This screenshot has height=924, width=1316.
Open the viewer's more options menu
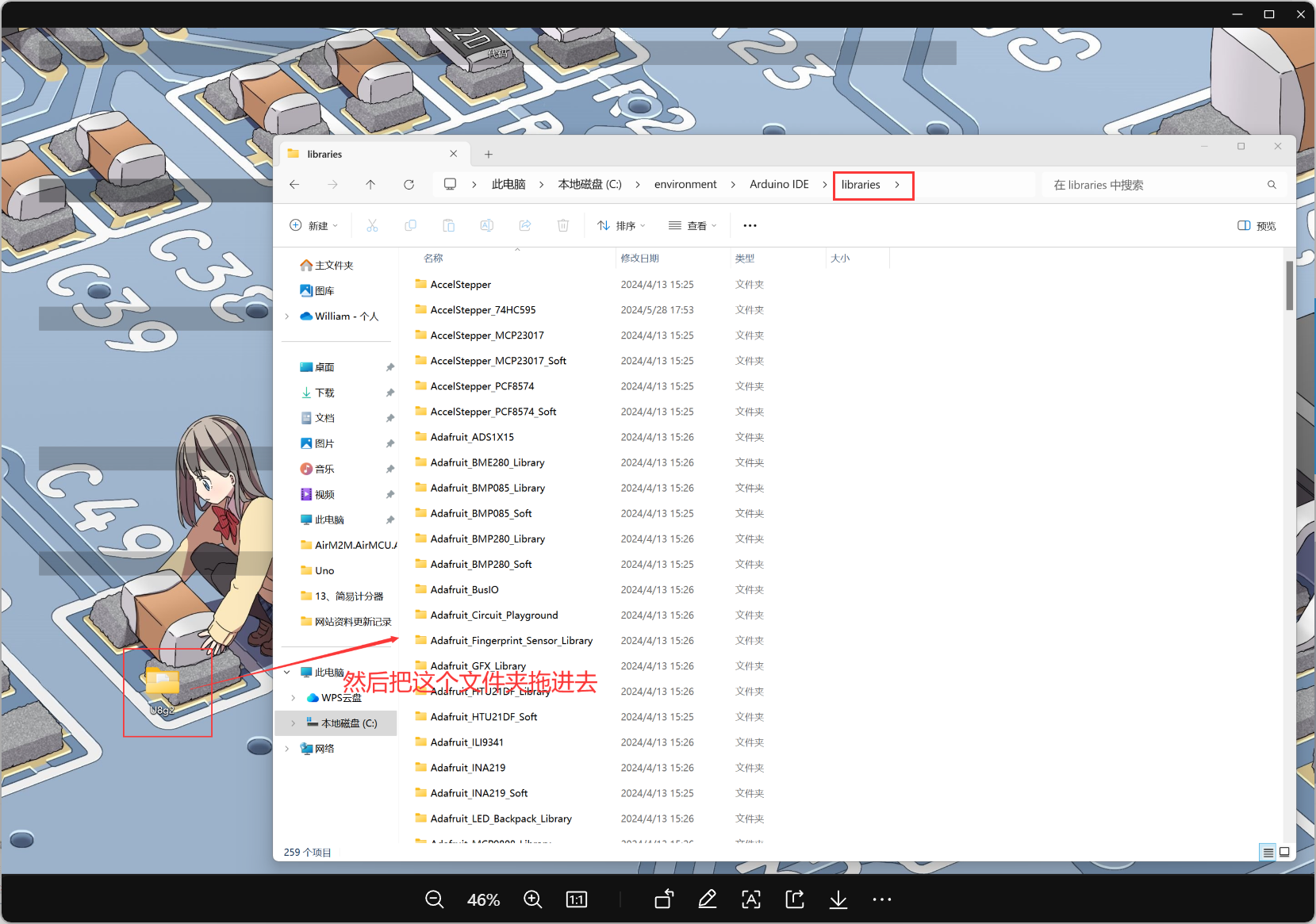click(x=881, y=899)
